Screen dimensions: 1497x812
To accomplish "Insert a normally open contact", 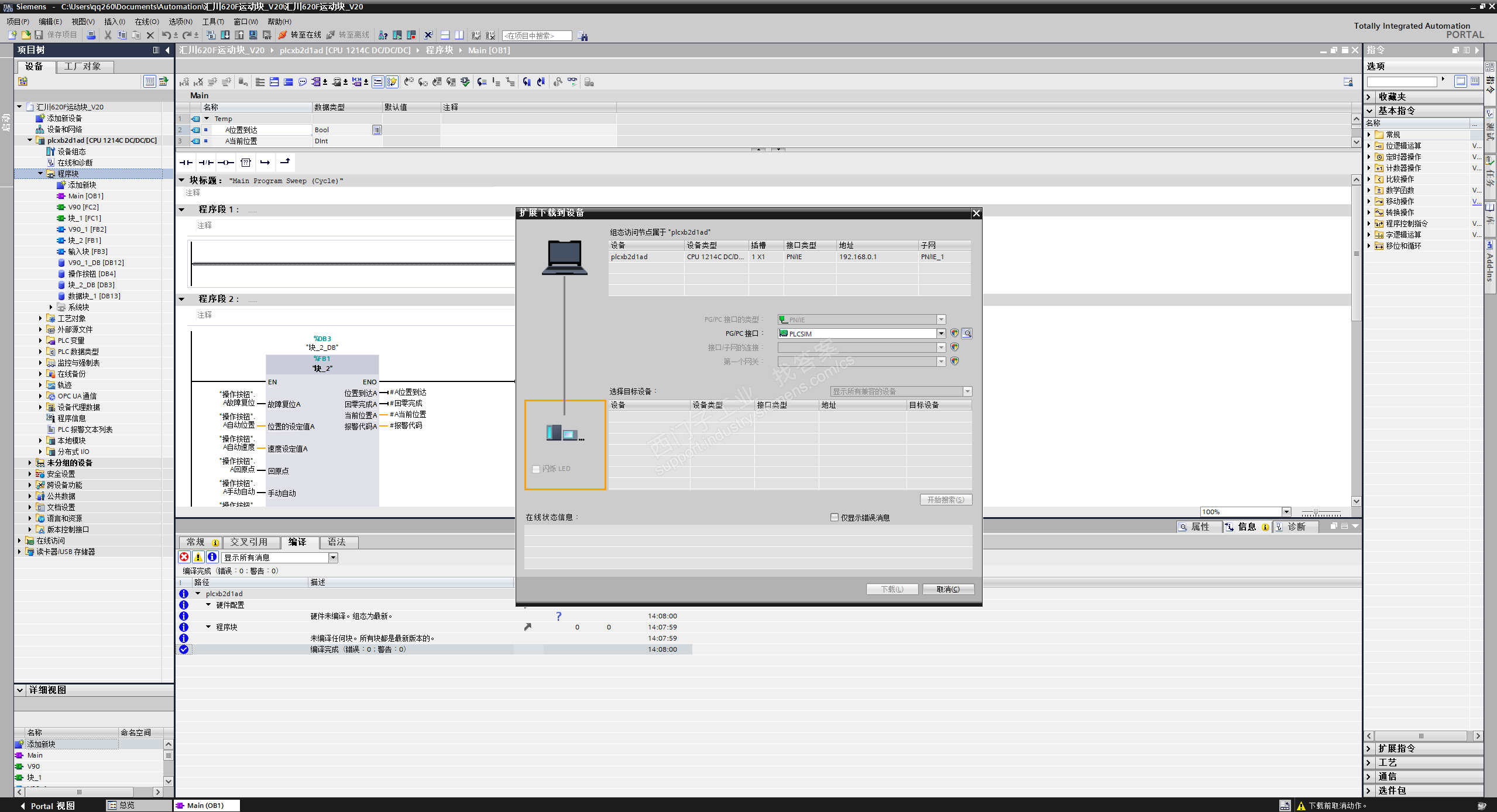I will pos(186,163).
